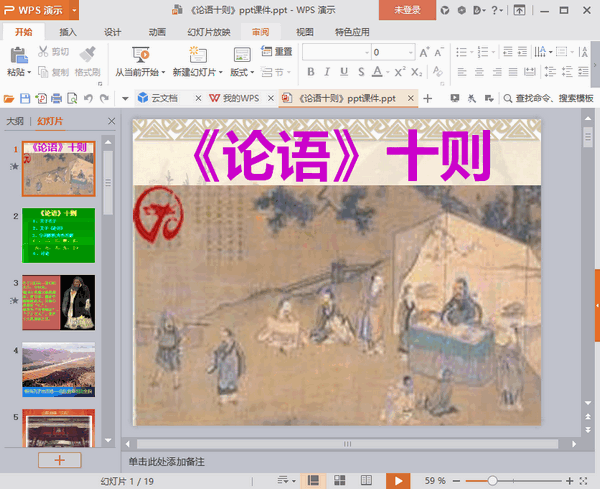Apply numbered list
600x489 pixels.
[483, 52]
